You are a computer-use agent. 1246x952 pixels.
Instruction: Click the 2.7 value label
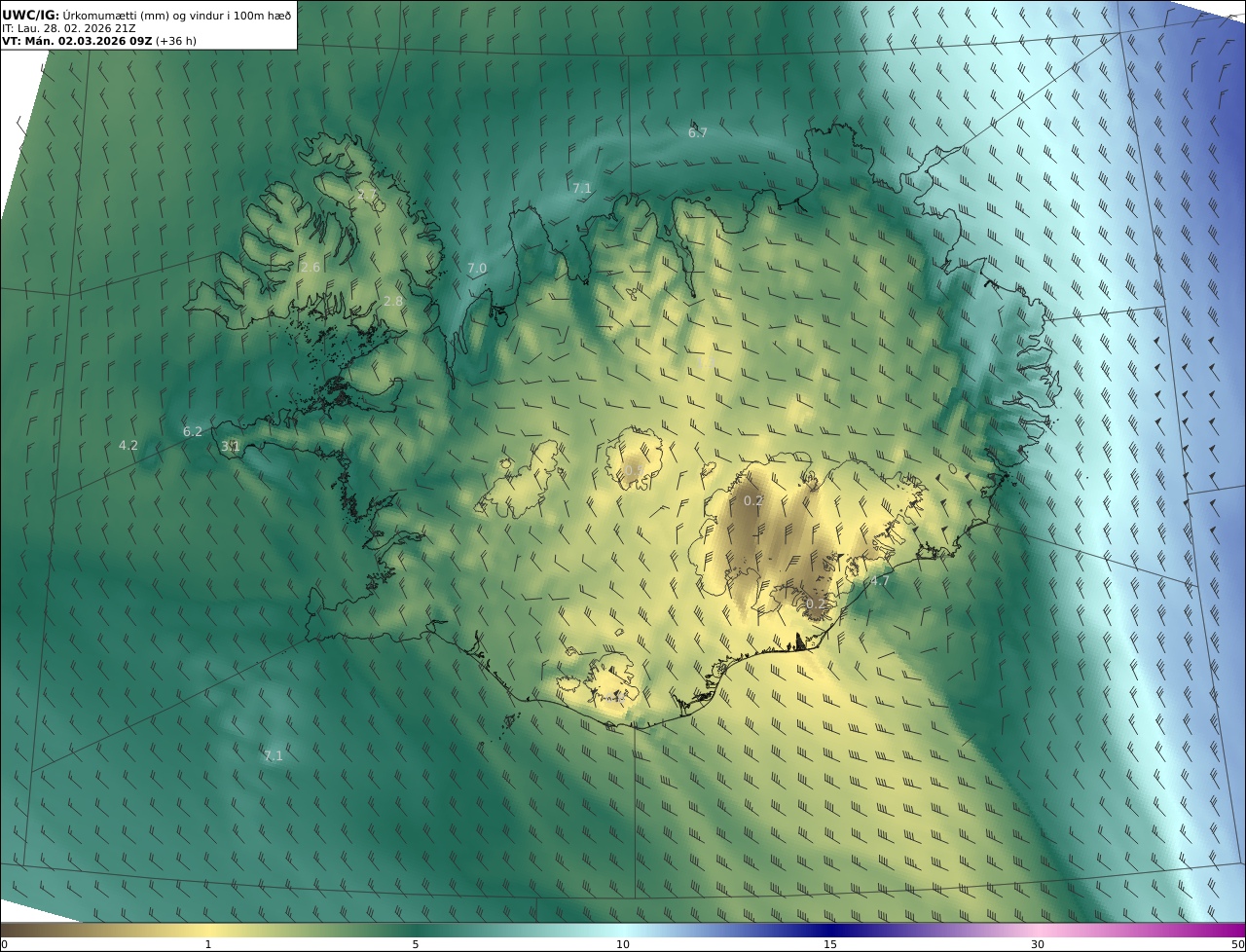click(367, 195)
